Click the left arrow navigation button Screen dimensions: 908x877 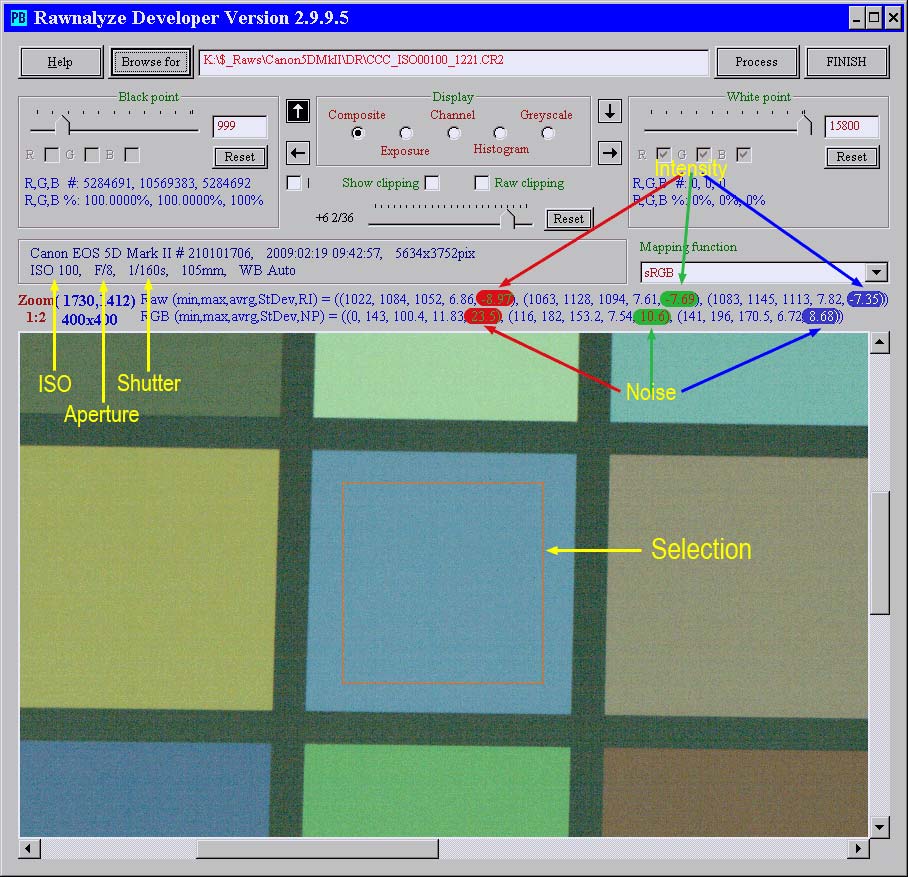tap(297, 153)
